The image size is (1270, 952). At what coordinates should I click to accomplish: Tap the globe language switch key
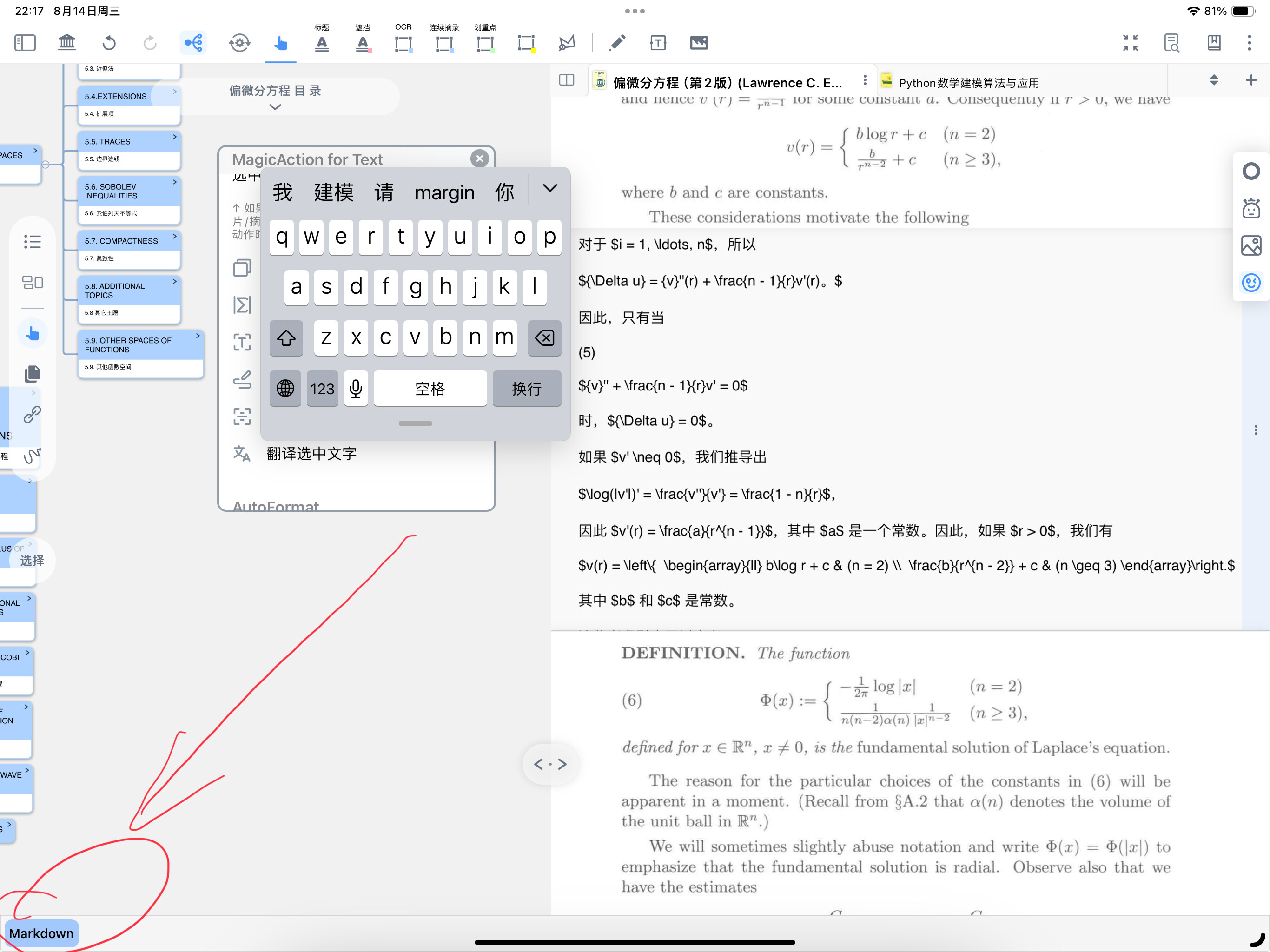285,389
